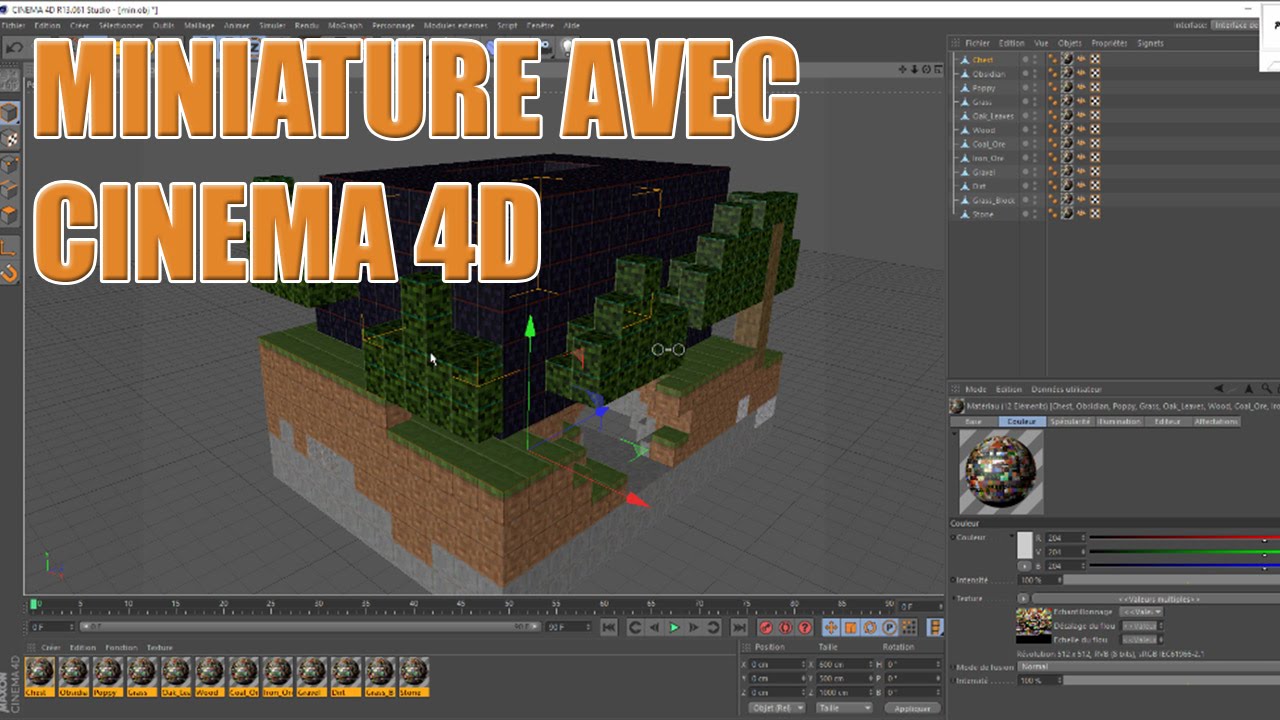1280x720 pixels.
Task: Click the viewport rotate-camera icon
Action: [926, 69]
